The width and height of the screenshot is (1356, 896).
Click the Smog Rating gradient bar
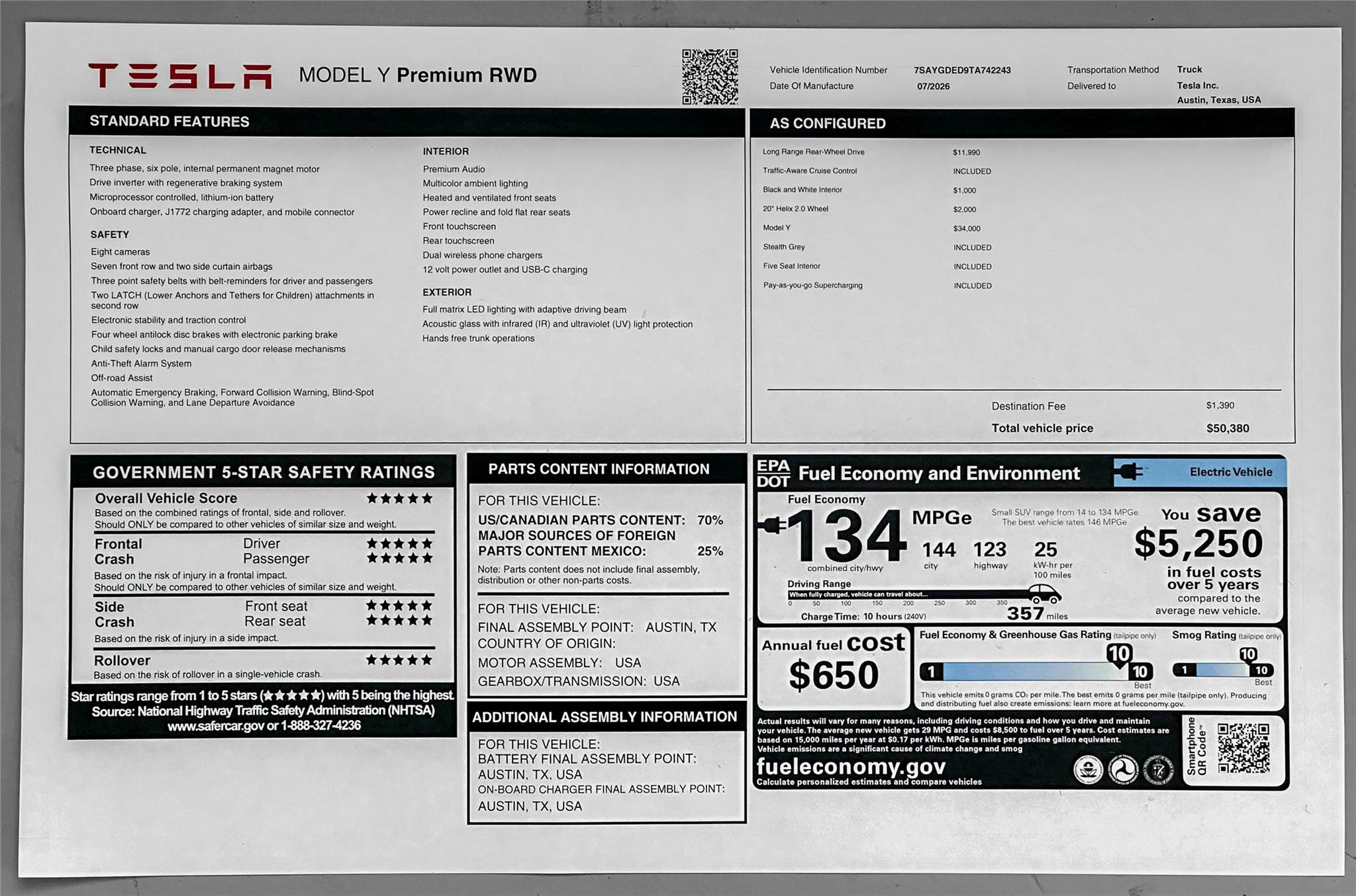[x=1222, y=670]
